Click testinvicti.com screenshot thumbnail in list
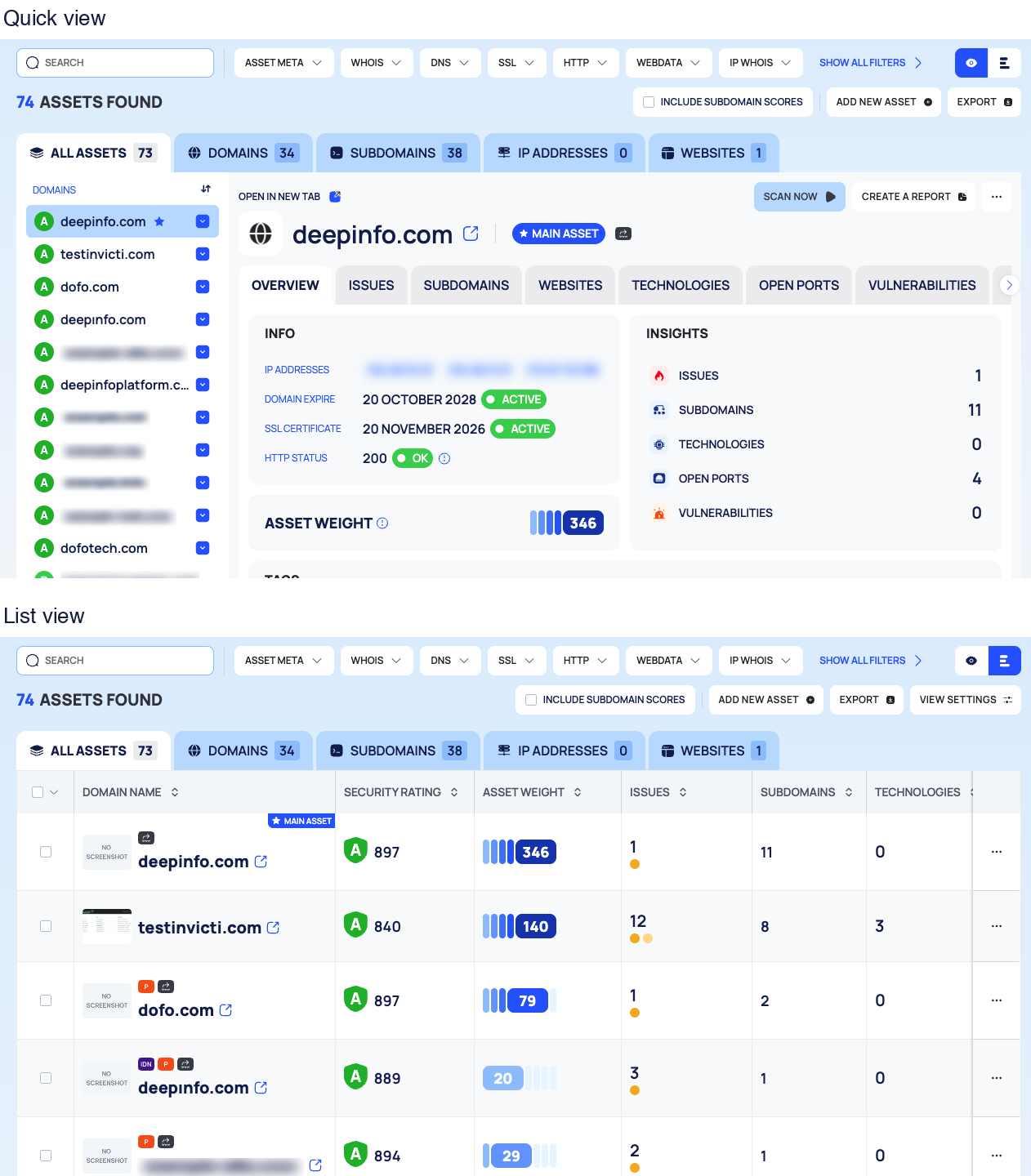 (107, 926)
